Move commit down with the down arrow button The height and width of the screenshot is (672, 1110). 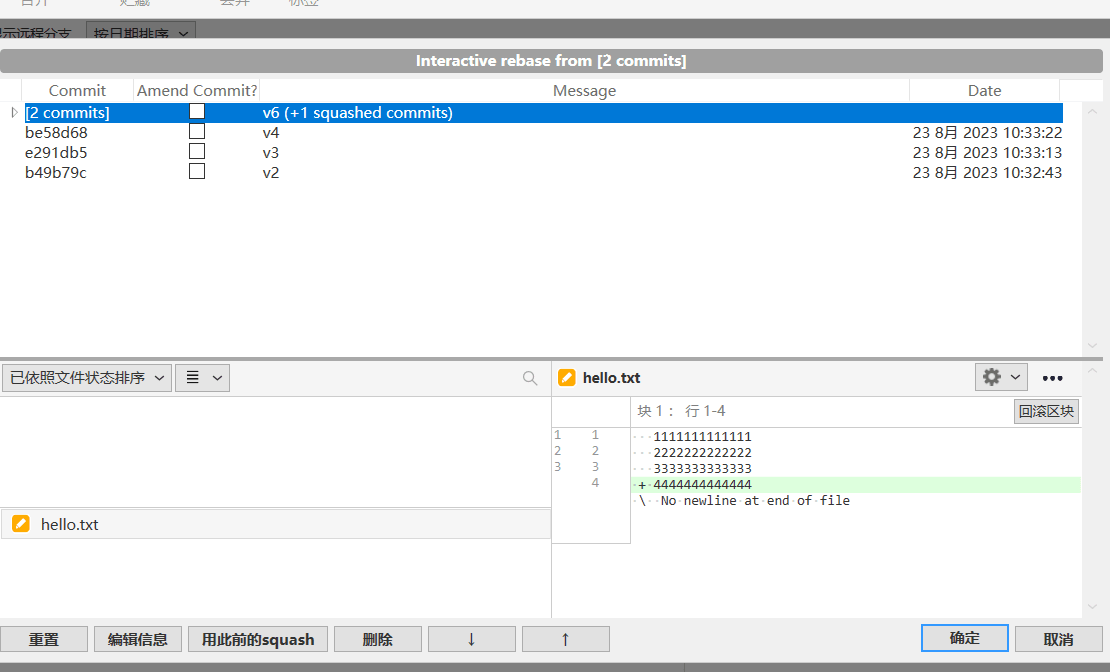471,639
